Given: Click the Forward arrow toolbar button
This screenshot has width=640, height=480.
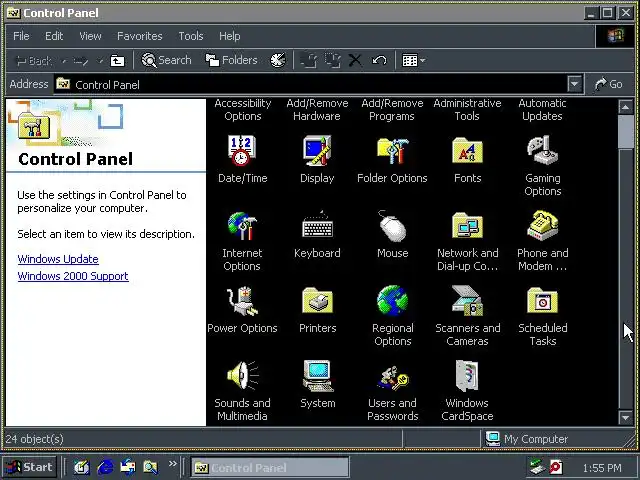Looking at the screenshot, I should 81,61.
